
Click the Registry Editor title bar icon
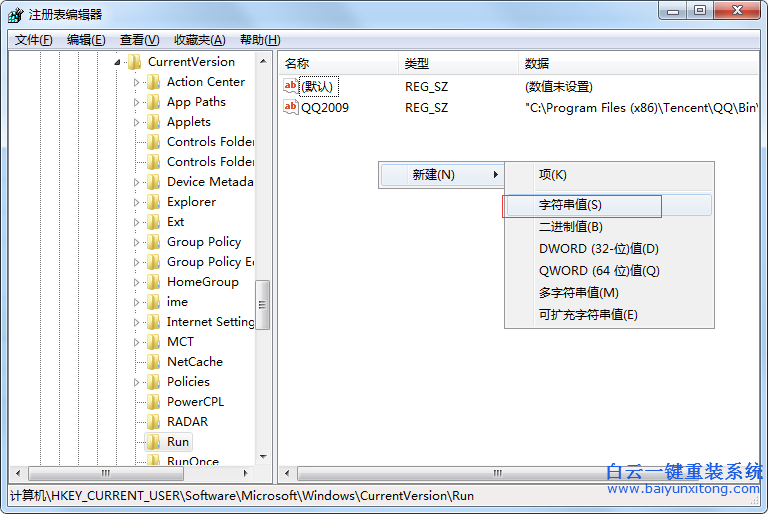pos(16,15)
